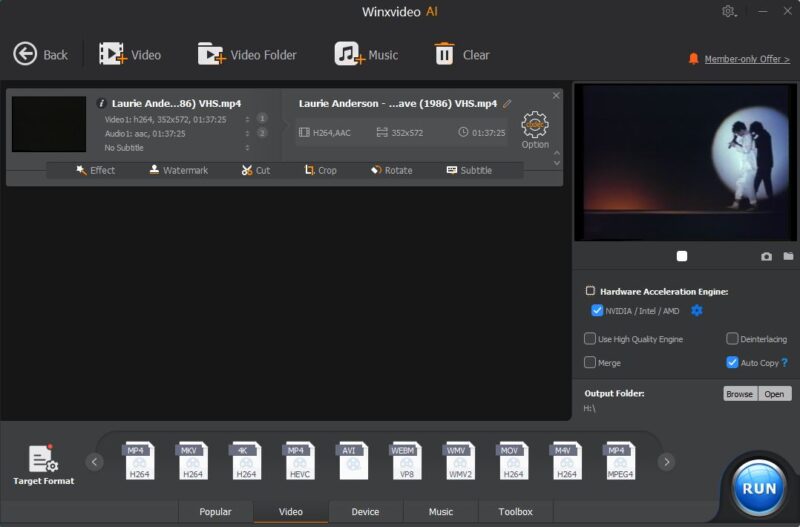Browse for the output folder
Screen dimensions: 800x527
740,394
